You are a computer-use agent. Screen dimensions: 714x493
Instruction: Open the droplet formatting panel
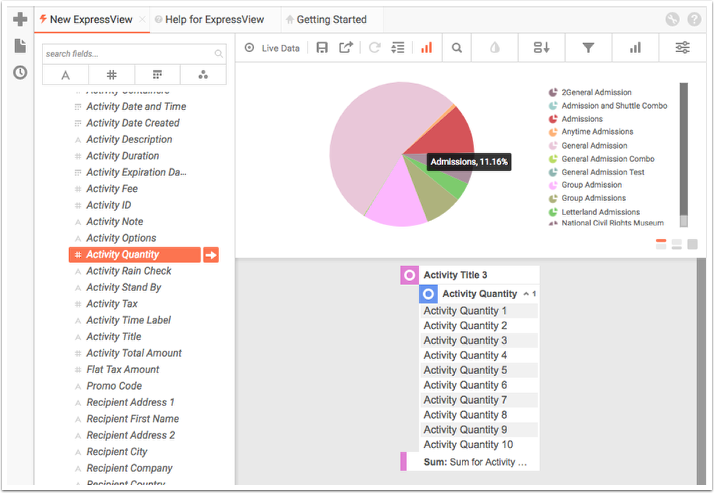coord(495,47)
